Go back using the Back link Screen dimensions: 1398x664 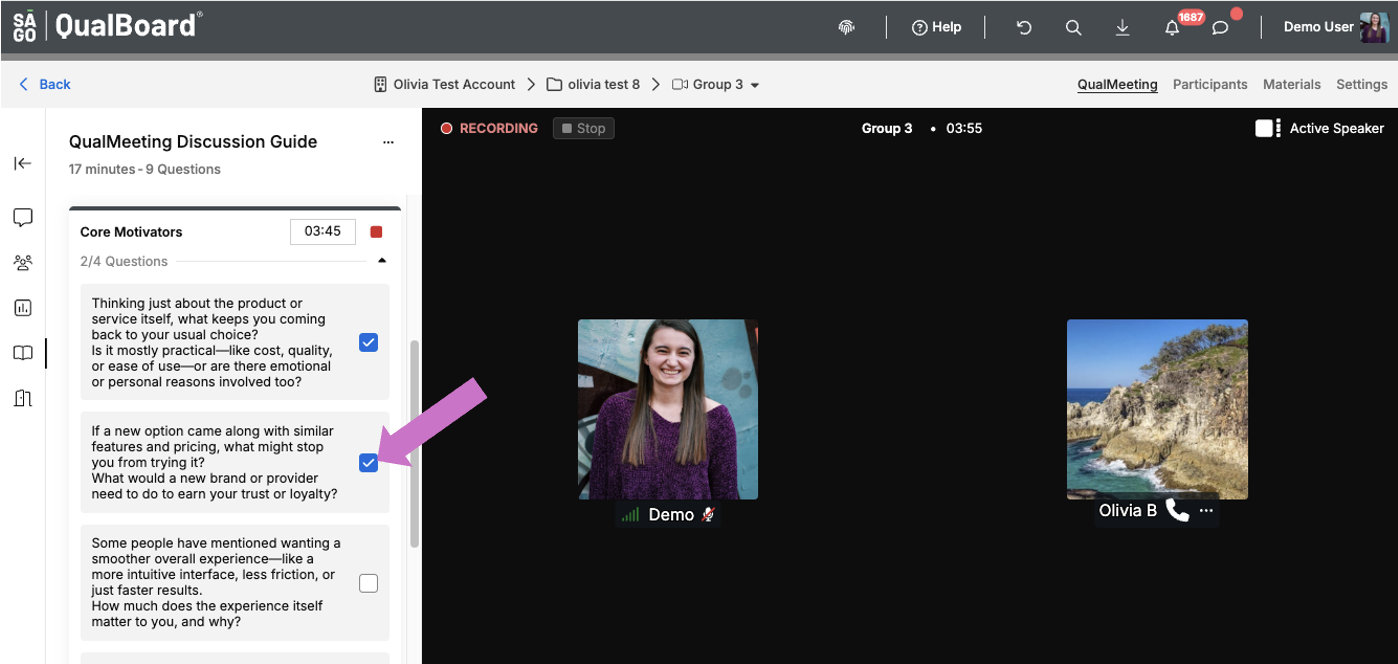(45, 84)
